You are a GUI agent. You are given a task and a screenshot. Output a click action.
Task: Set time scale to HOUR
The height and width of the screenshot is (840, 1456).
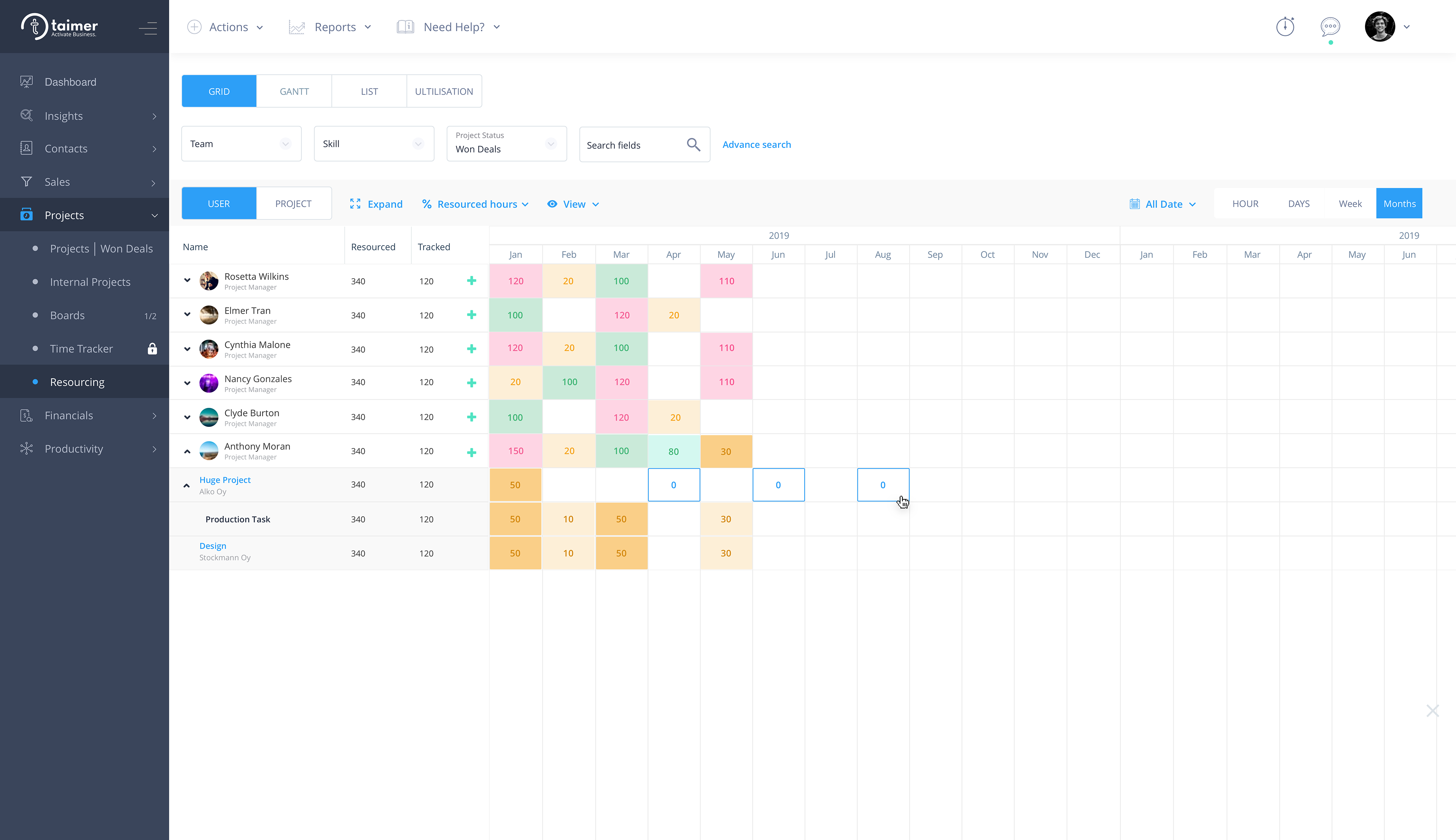(1245, 203)
